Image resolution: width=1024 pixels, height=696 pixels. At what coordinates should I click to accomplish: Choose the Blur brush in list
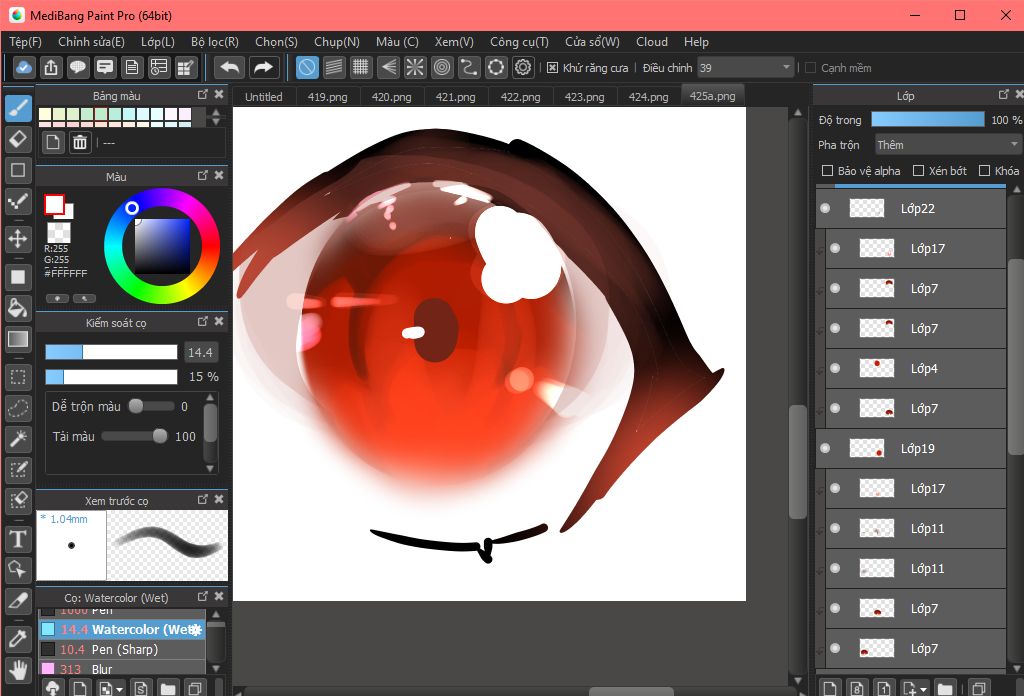point(101,669)
